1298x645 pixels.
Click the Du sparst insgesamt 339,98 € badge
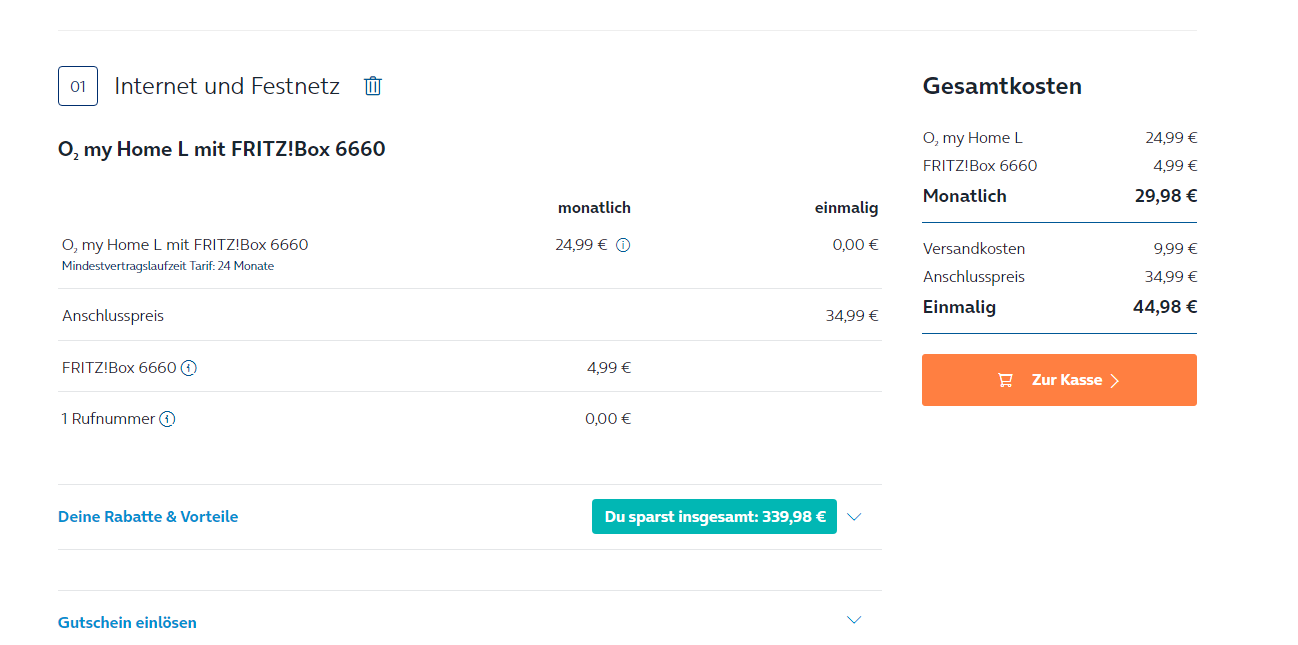(x=714, y=517)
